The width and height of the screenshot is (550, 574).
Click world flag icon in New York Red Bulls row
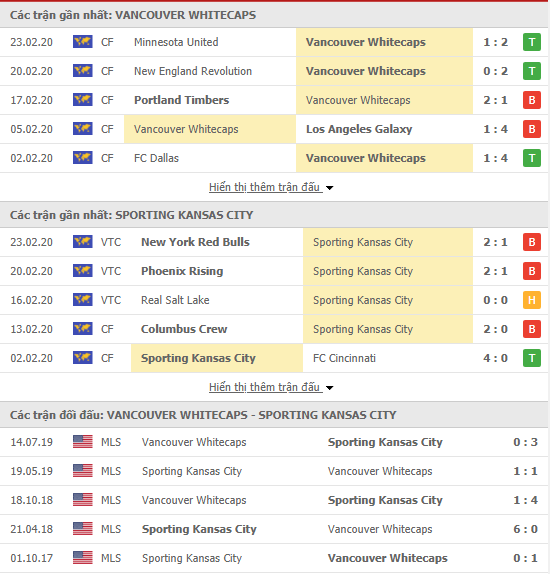coord(82,242)
